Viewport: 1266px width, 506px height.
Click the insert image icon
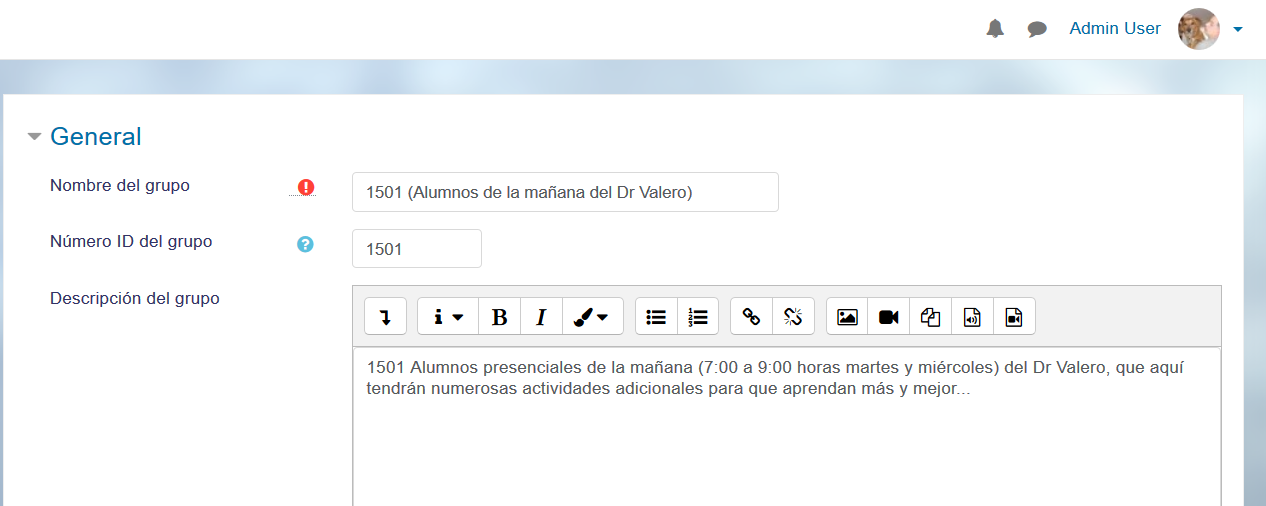(x=847, y=316)
